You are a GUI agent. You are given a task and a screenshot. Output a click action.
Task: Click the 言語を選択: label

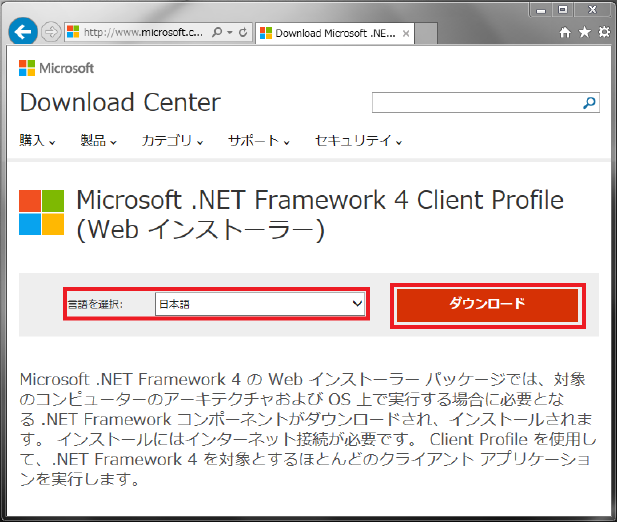95,304
